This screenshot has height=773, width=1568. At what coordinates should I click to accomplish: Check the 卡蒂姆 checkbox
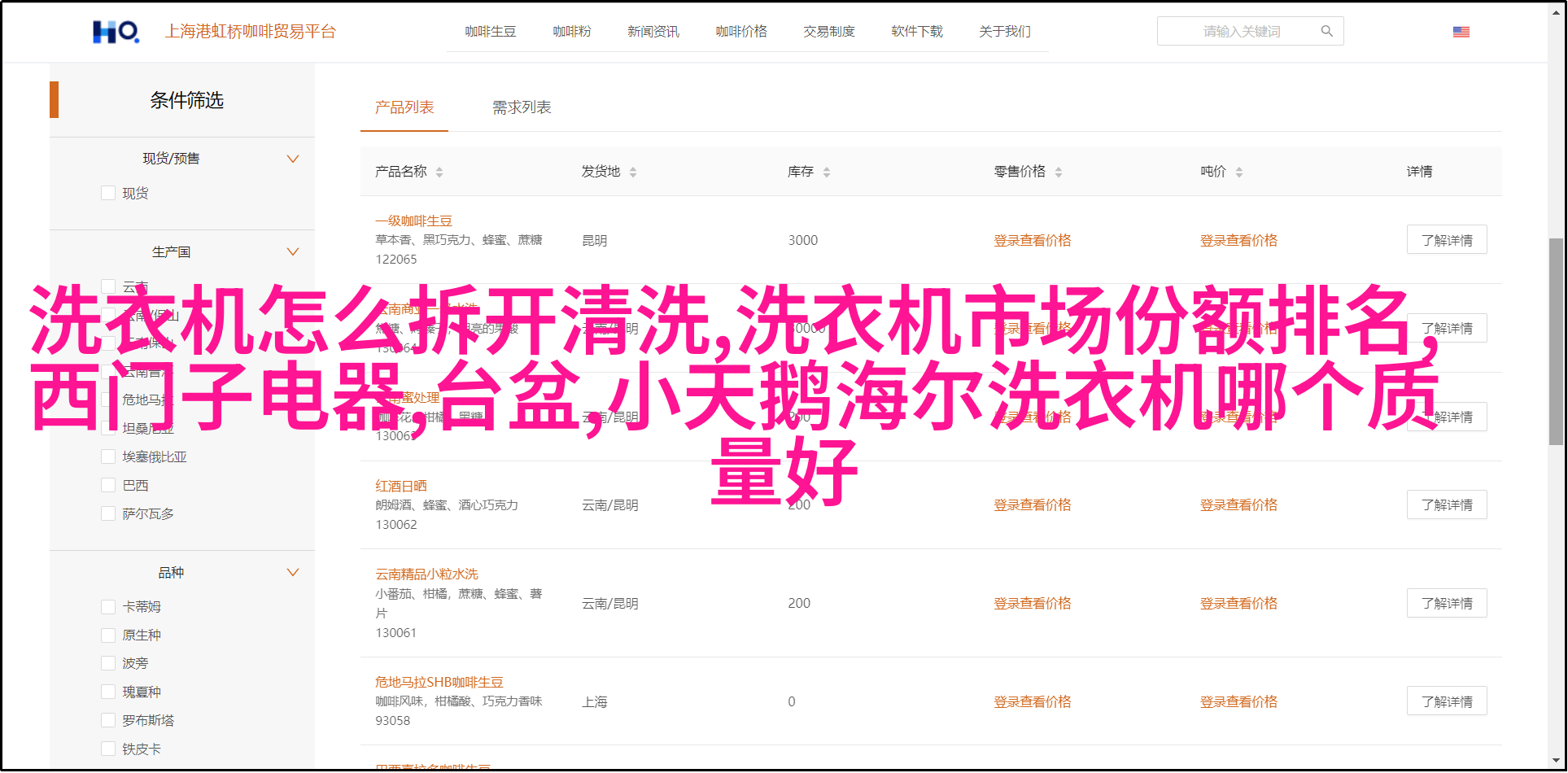[x=108, y=607]
